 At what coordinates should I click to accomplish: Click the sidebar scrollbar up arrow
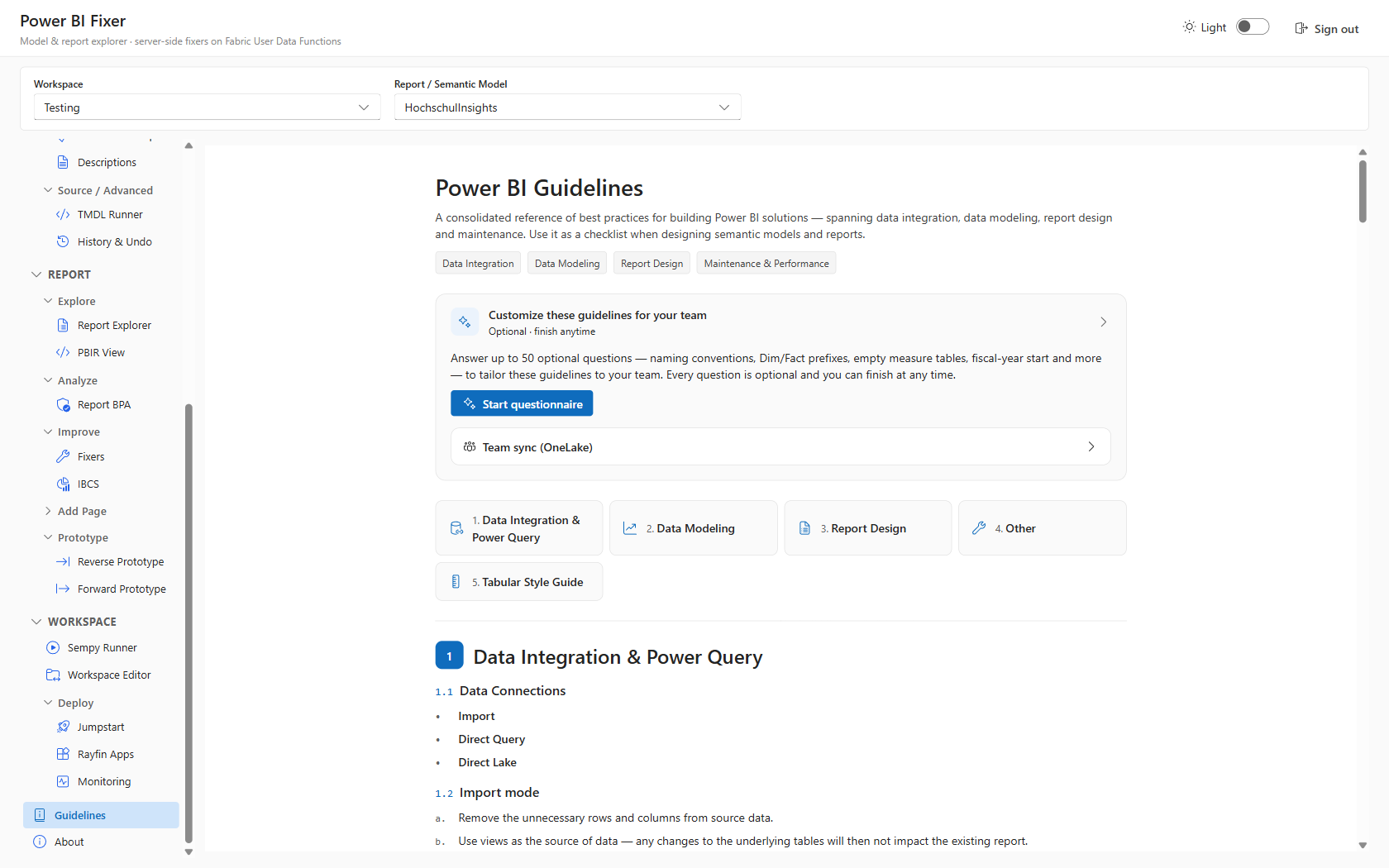[x=189, y=145]
